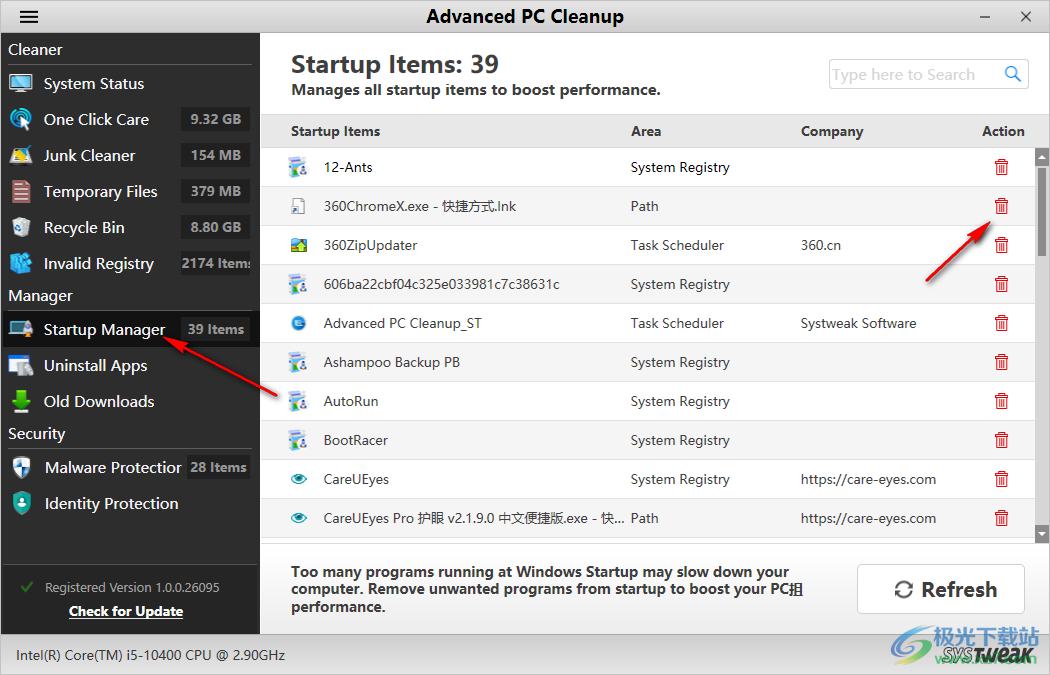This screenshot has height=675, width=1050.
Task: Delete the BootRacer startup item
Action: 1001,440
